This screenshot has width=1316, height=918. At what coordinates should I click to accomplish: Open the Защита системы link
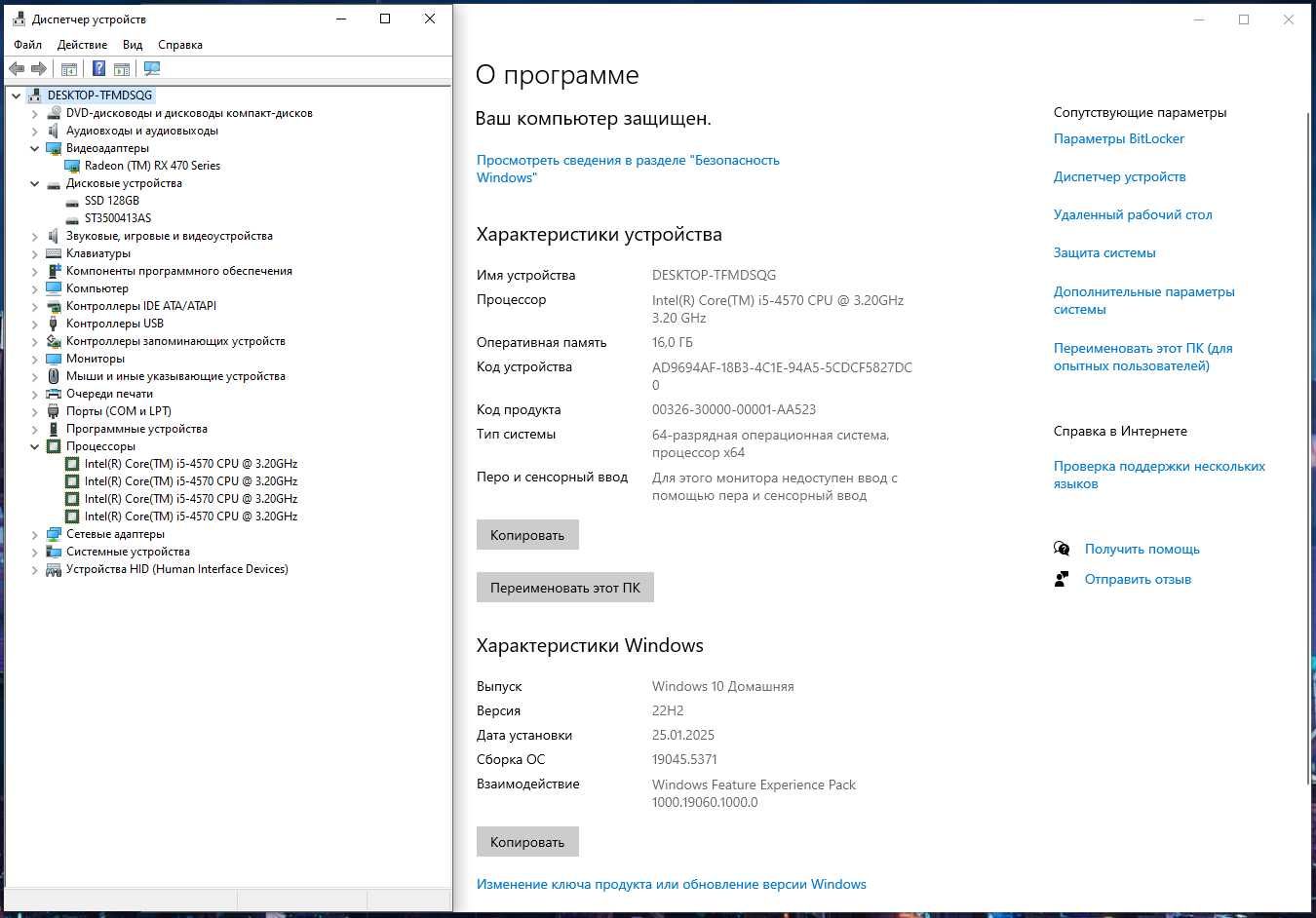pos(1104,252)
